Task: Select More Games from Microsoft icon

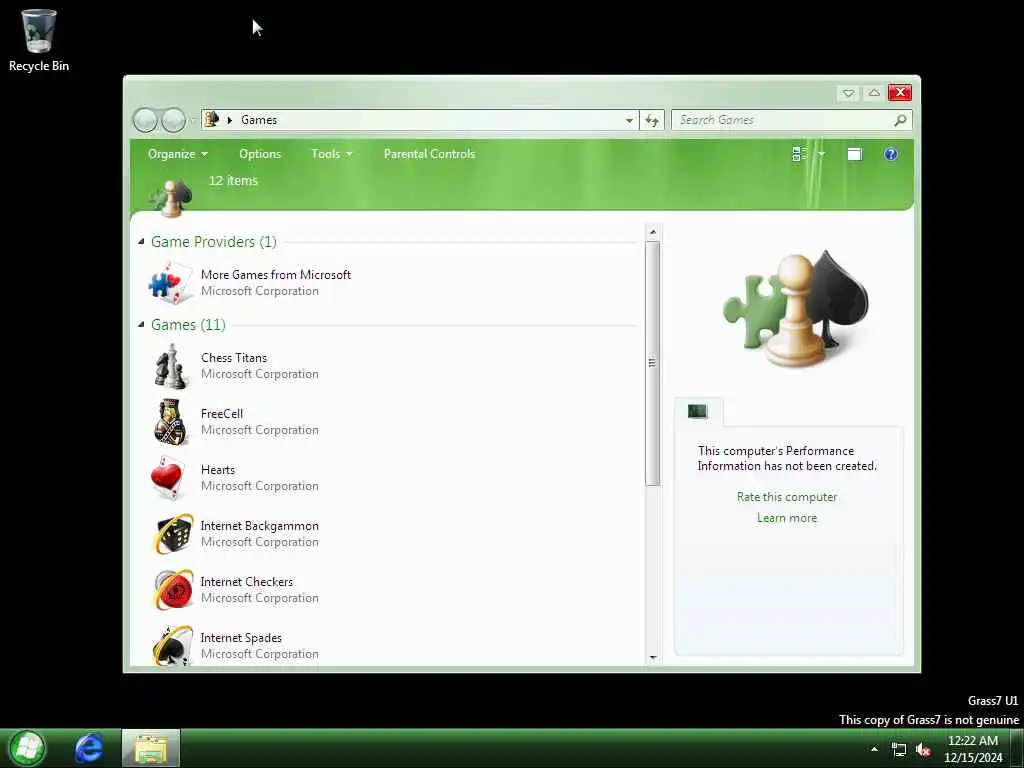Action: 171,283
